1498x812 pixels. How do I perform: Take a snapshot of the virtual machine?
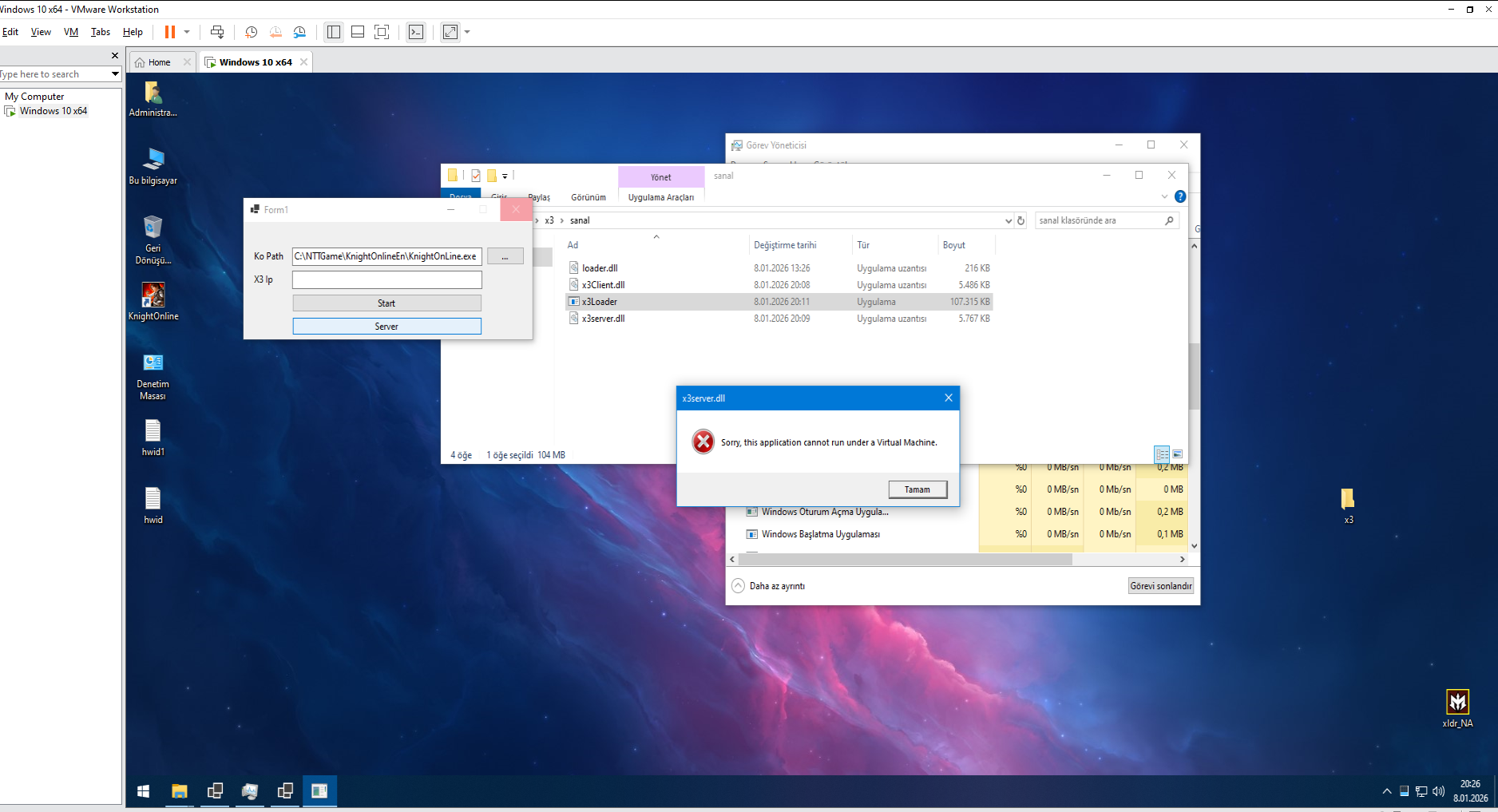click(251, 32)
